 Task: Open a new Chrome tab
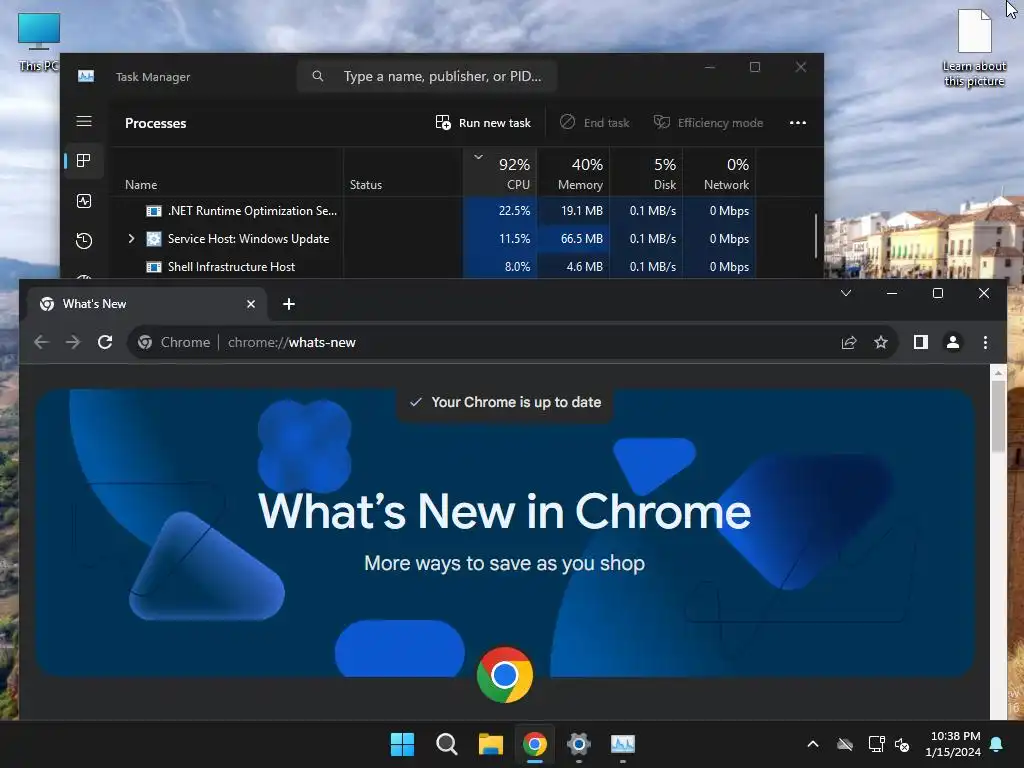click(289, 304)
